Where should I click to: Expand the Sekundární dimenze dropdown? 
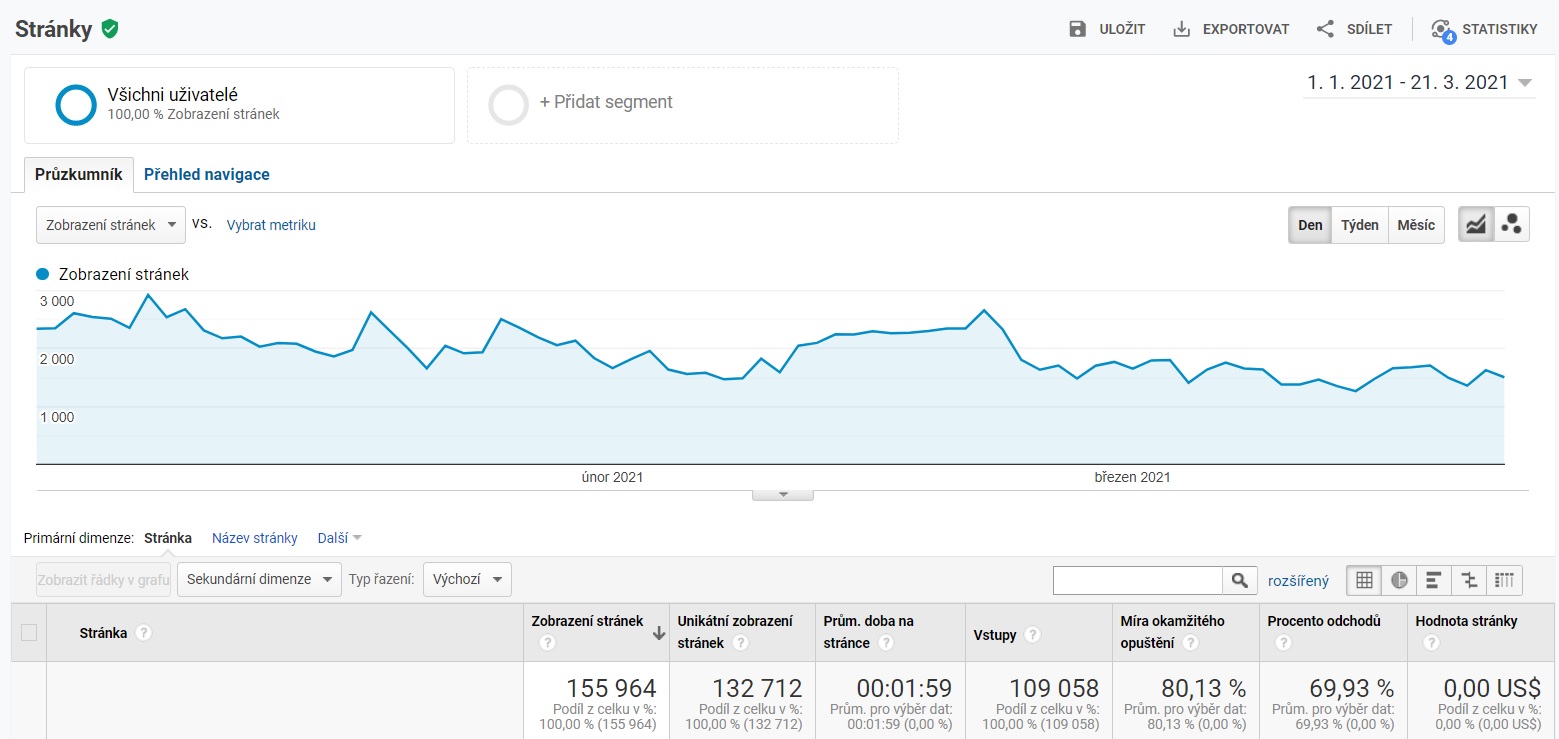coord(259,579)
